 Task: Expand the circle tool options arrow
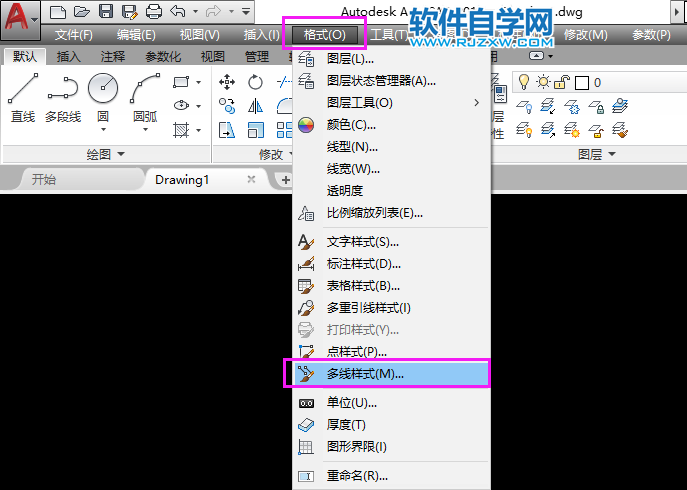[x=103, y=130]
